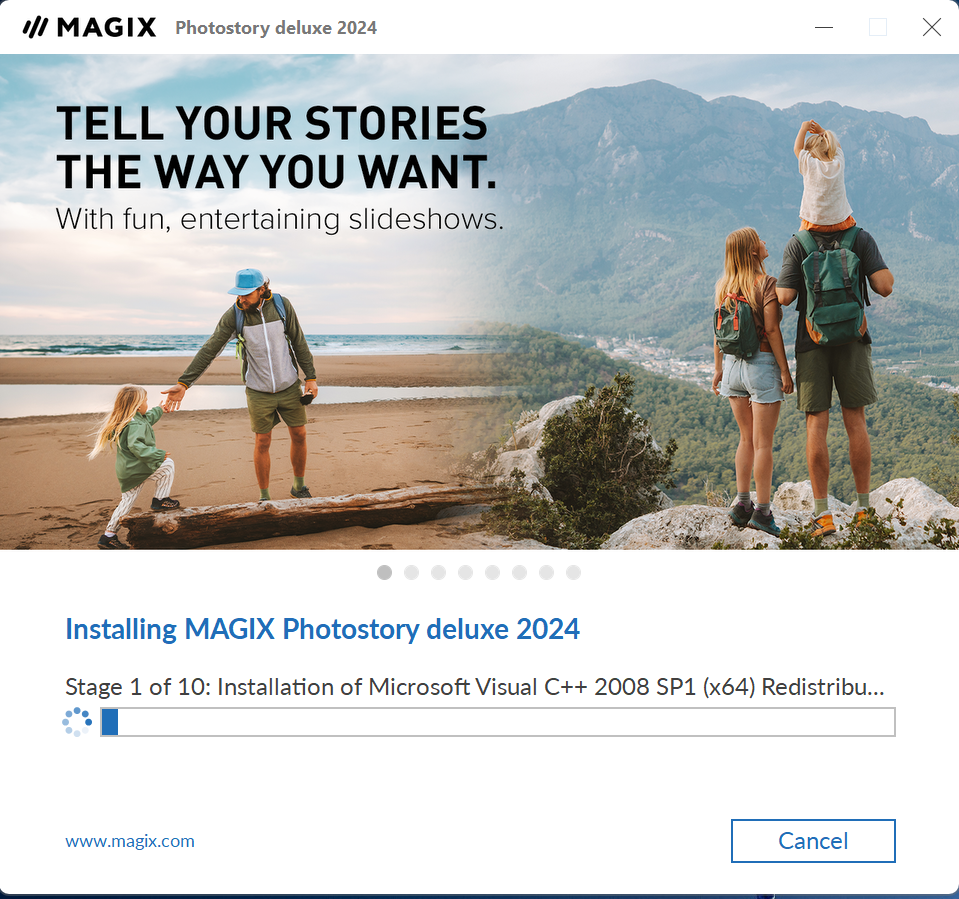
Task: Jump to the fifth slideshow indicator dot
Action: 492,572
